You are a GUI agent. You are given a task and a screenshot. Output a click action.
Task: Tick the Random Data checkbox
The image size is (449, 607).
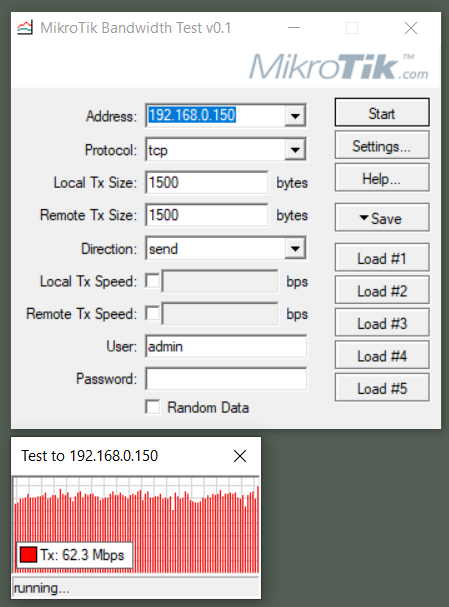tap(152, 407)
